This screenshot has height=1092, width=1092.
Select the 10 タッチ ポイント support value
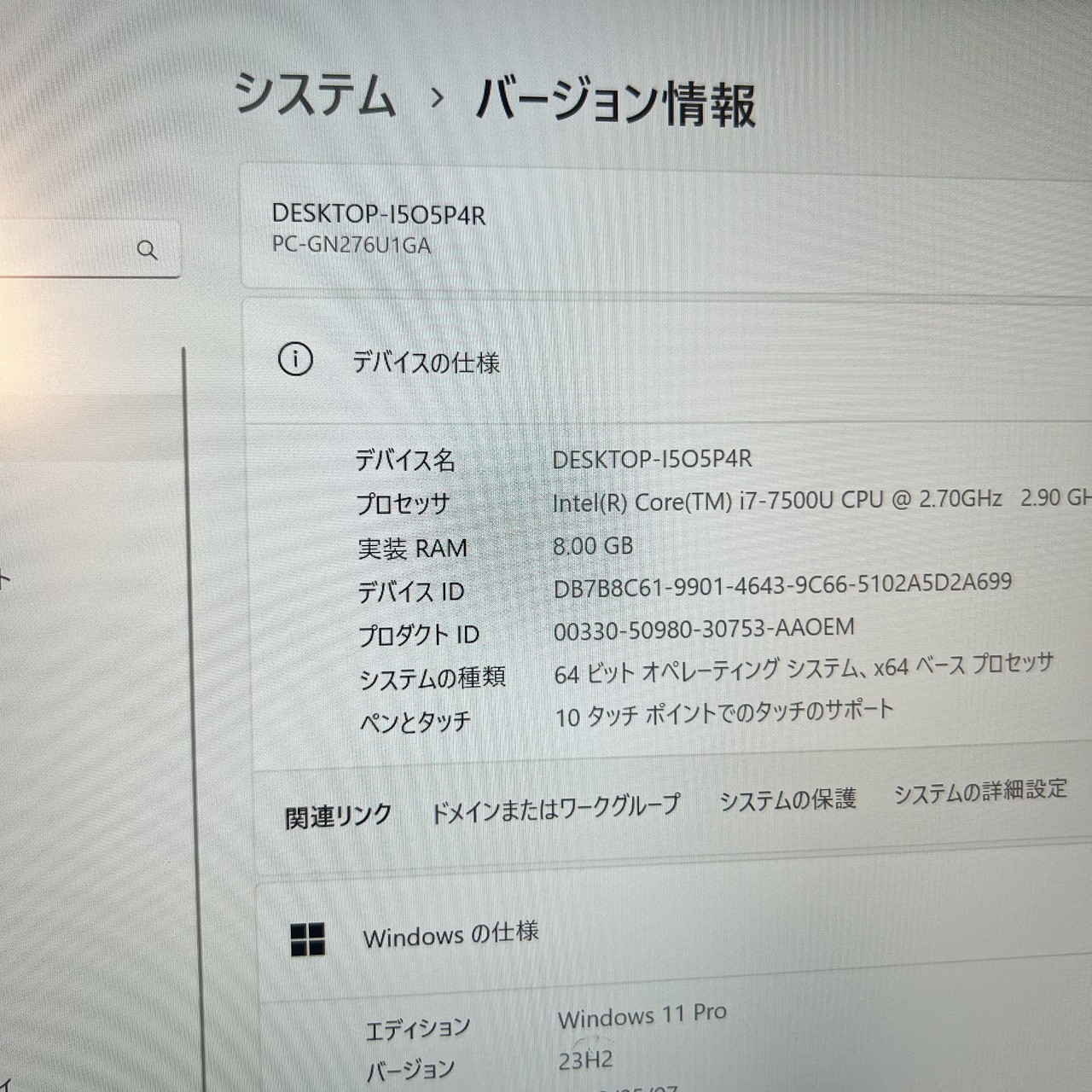[724, 713]
